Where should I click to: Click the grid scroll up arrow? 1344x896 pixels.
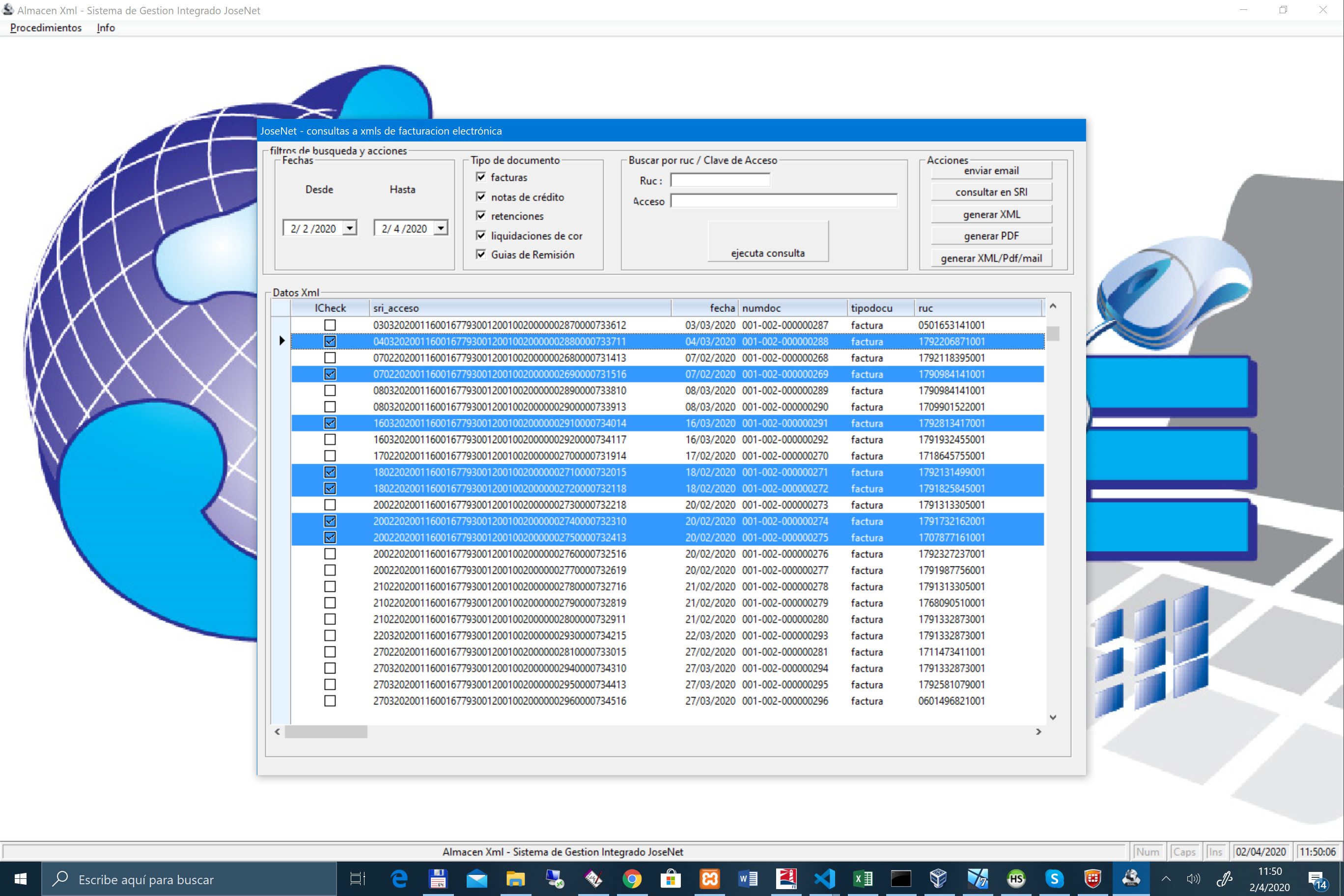(x=1053, y=307)
